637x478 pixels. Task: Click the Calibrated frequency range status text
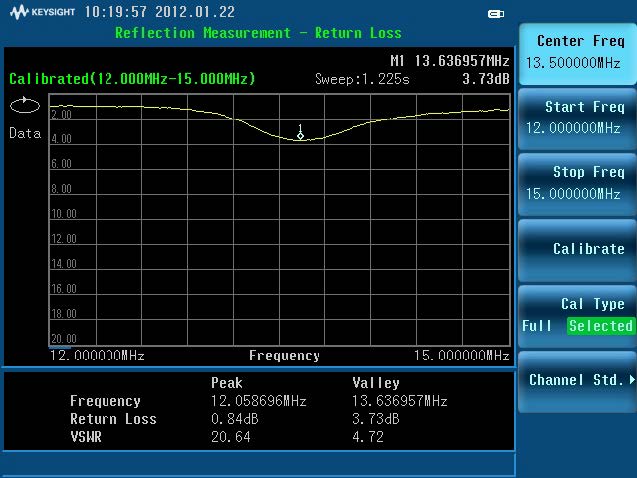[132, 79]
